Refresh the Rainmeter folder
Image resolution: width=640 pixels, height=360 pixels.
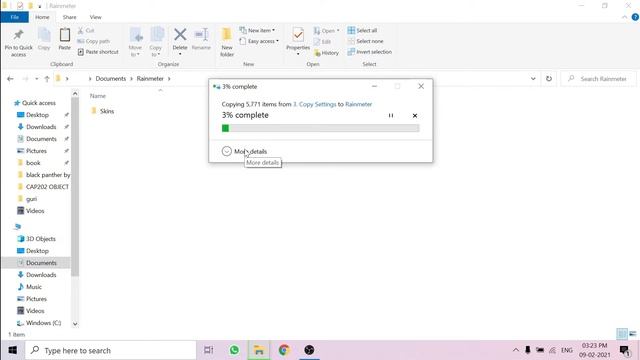pos(549,79)
